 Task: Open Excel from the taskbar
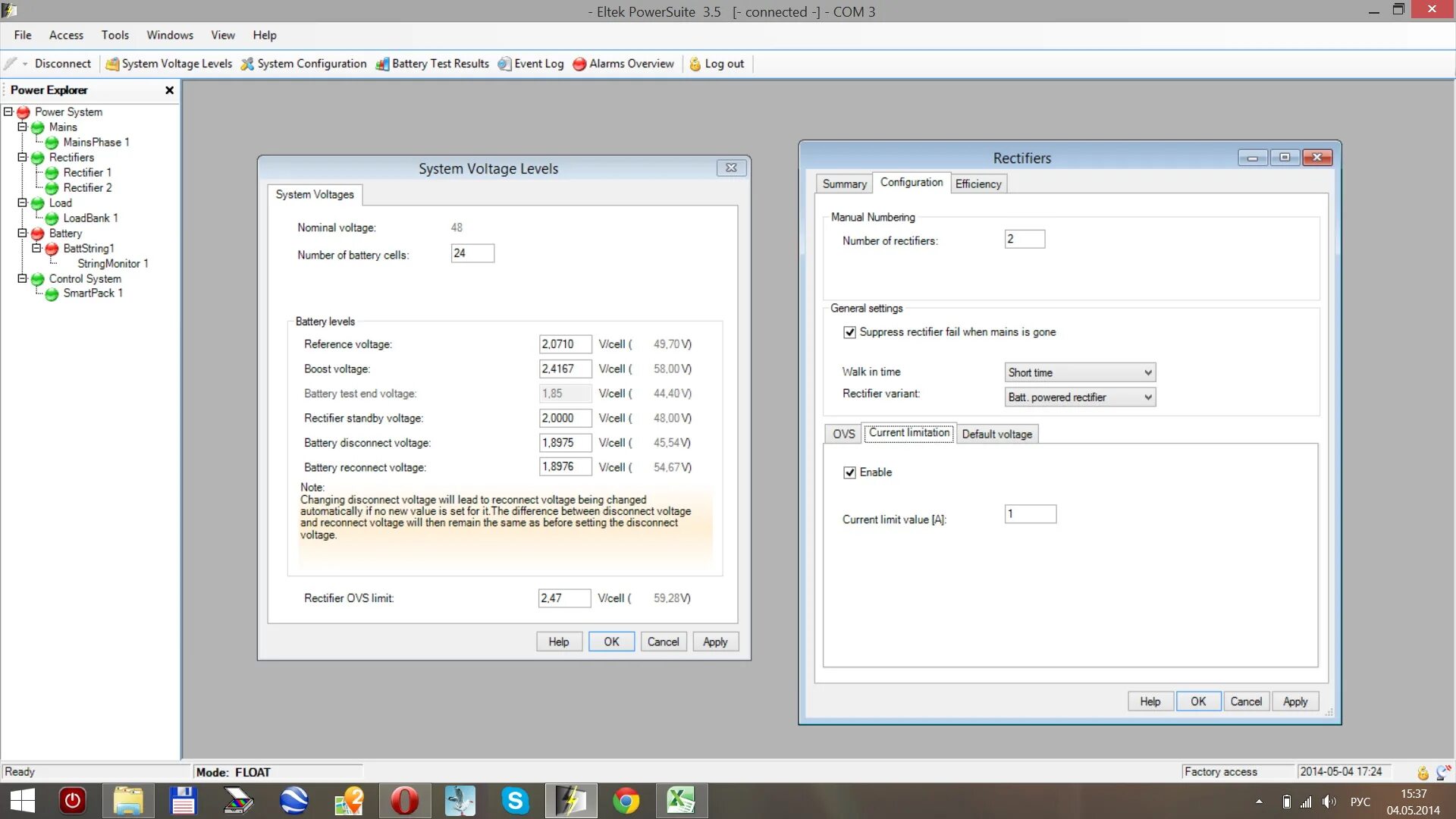[680, 801]
